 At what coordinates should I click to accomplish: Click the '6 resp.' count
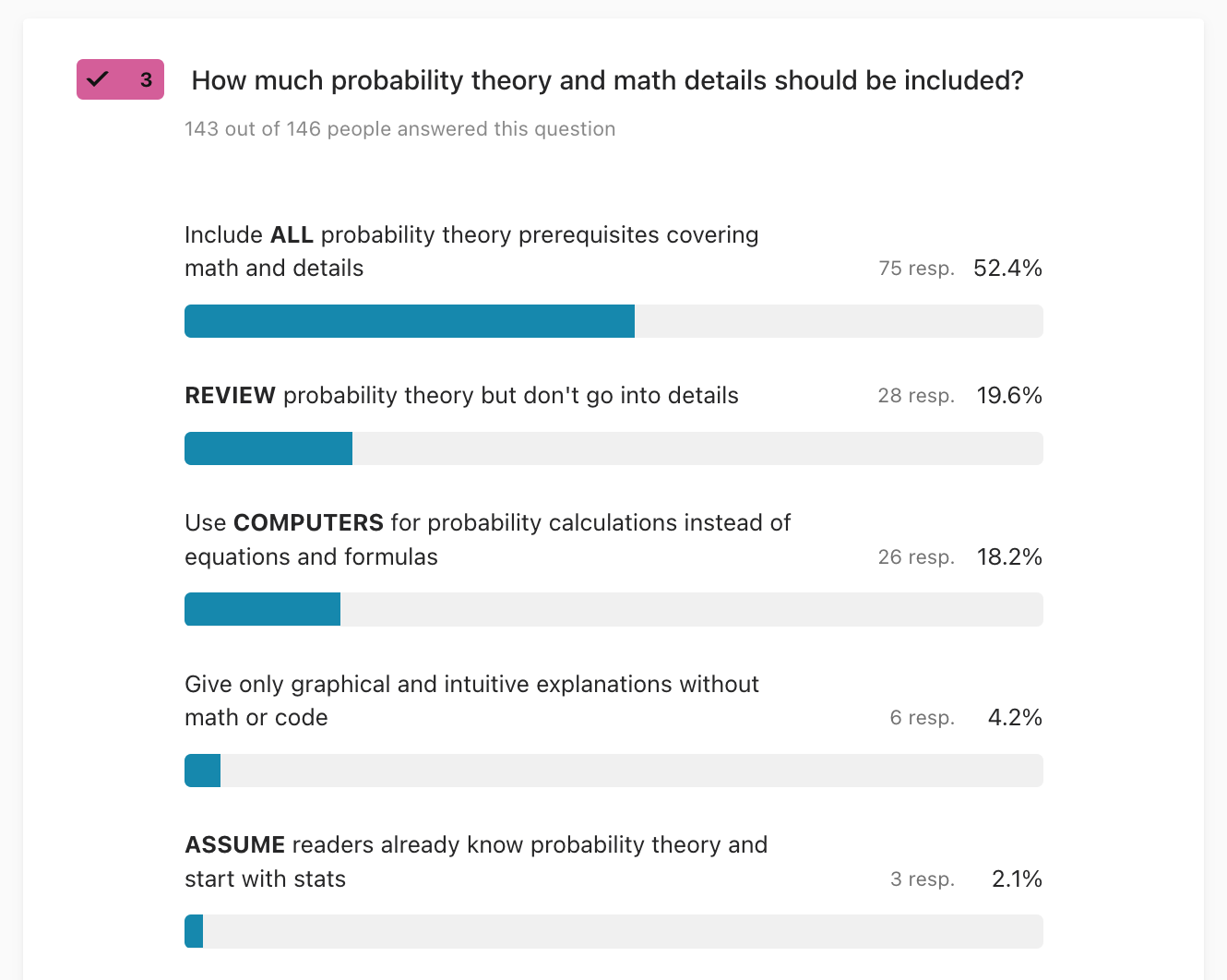tap(922, 718)
